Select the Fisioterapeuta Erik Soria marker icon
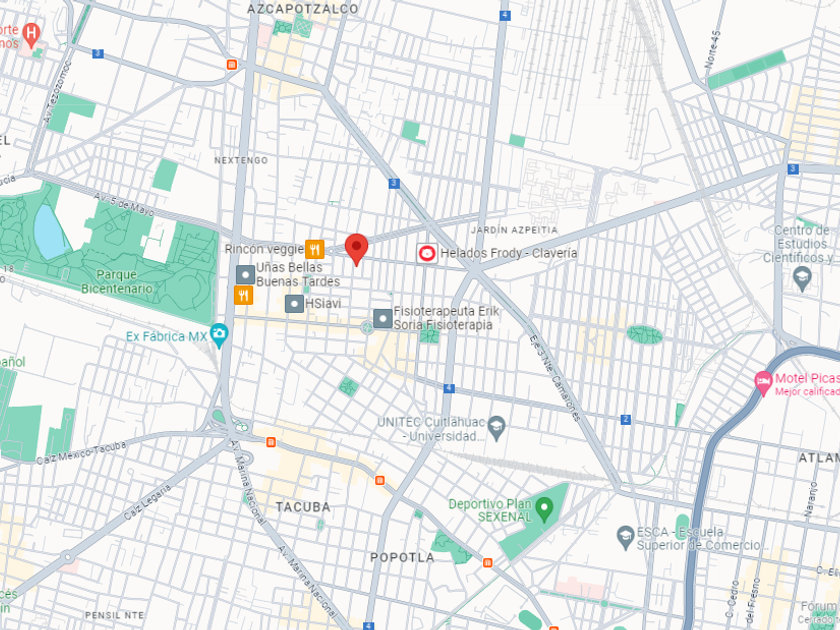Viewport: 840px width, 630px height. 382,318
